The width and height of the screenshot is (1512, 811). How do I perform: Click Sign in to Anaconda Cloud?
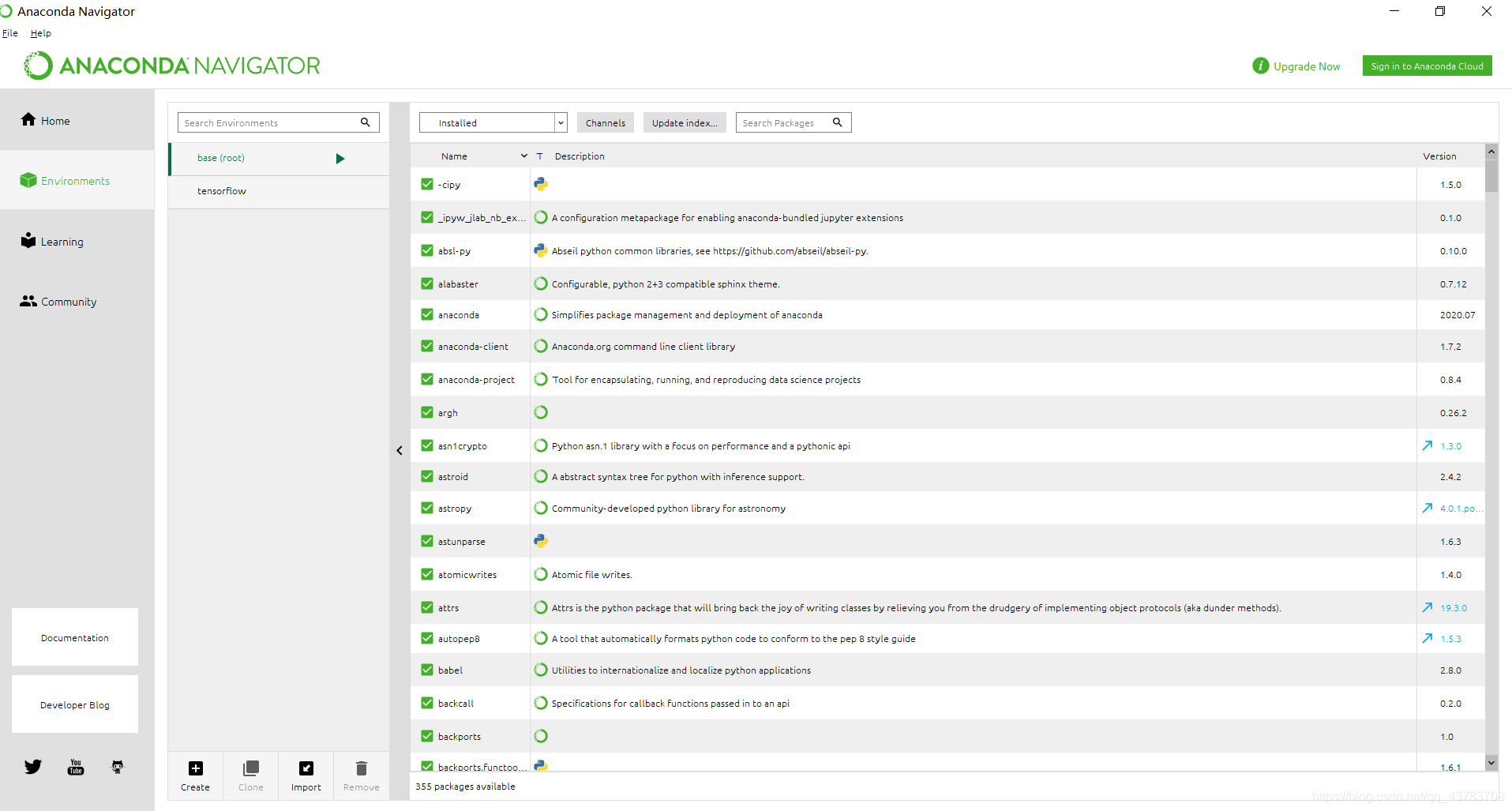[x=1428, y=66]
